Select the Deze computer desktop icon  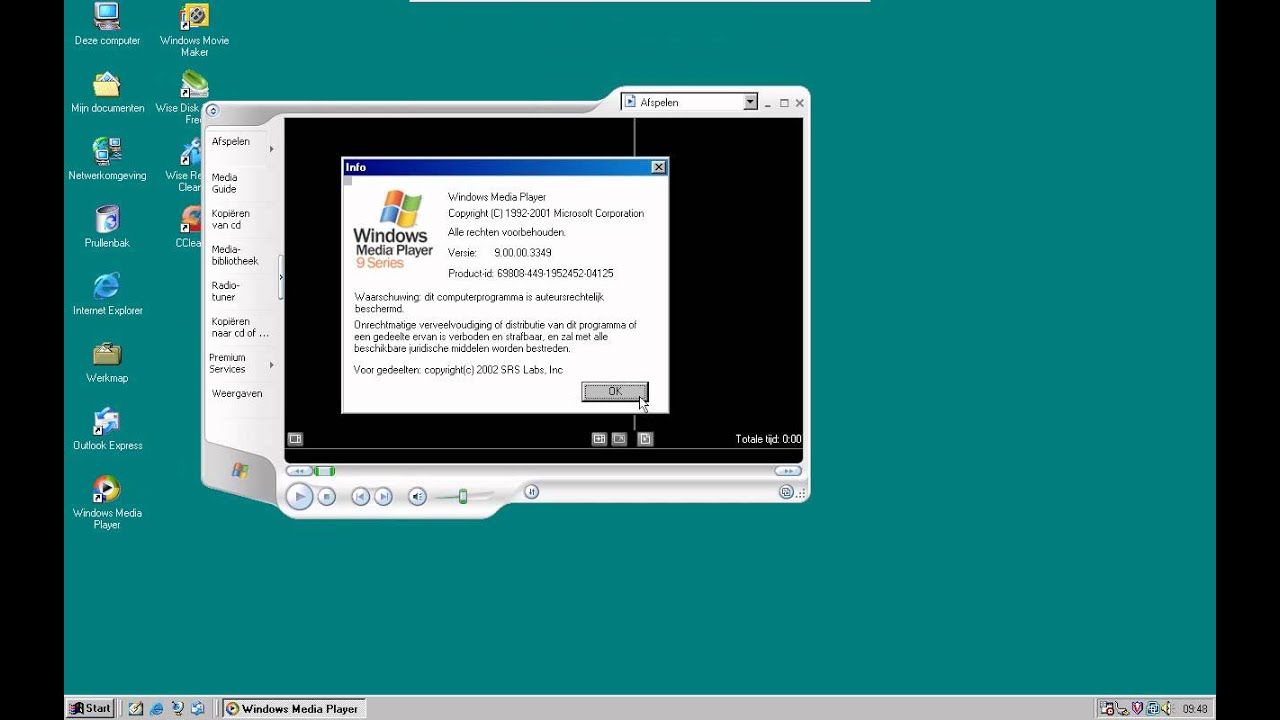(107, 24)
